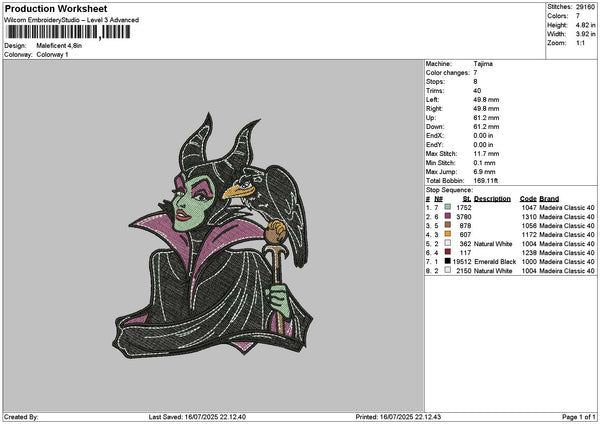Click the 'EndX:' label

click(434, 136)
